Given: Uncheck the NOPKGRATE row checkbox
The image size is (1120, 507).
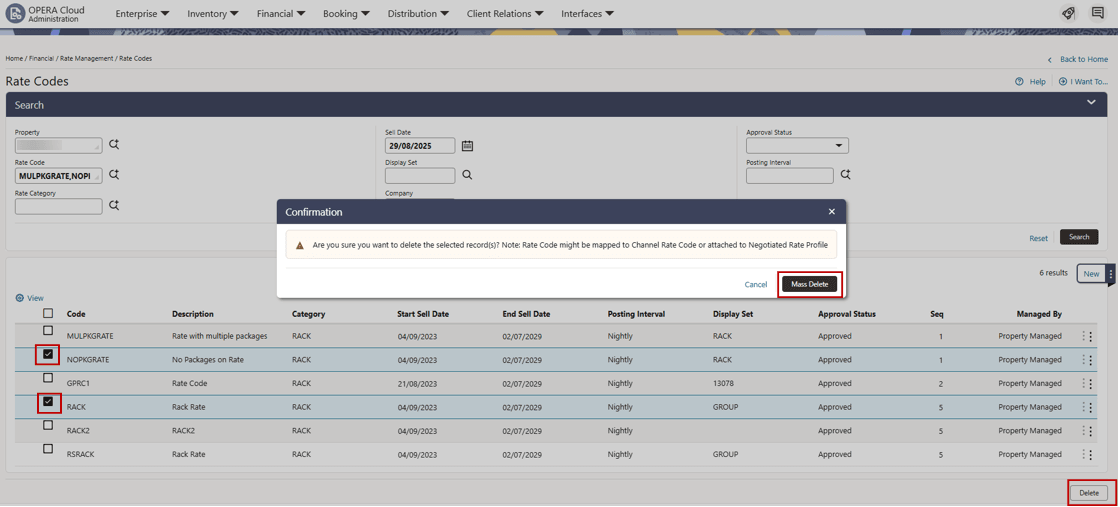Looking at the screenshot, I should click(48, 354).
